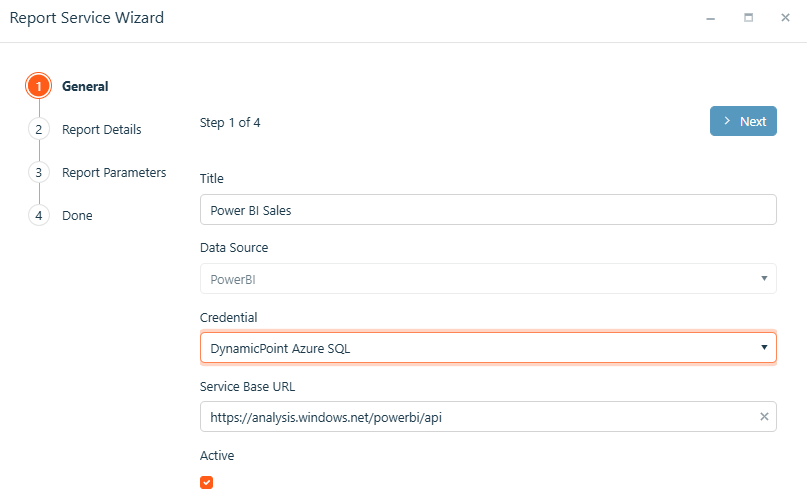The height and width of the screenshot is (499, 807).
Task: Go to the Done step
Action: (x=77, y=216)
